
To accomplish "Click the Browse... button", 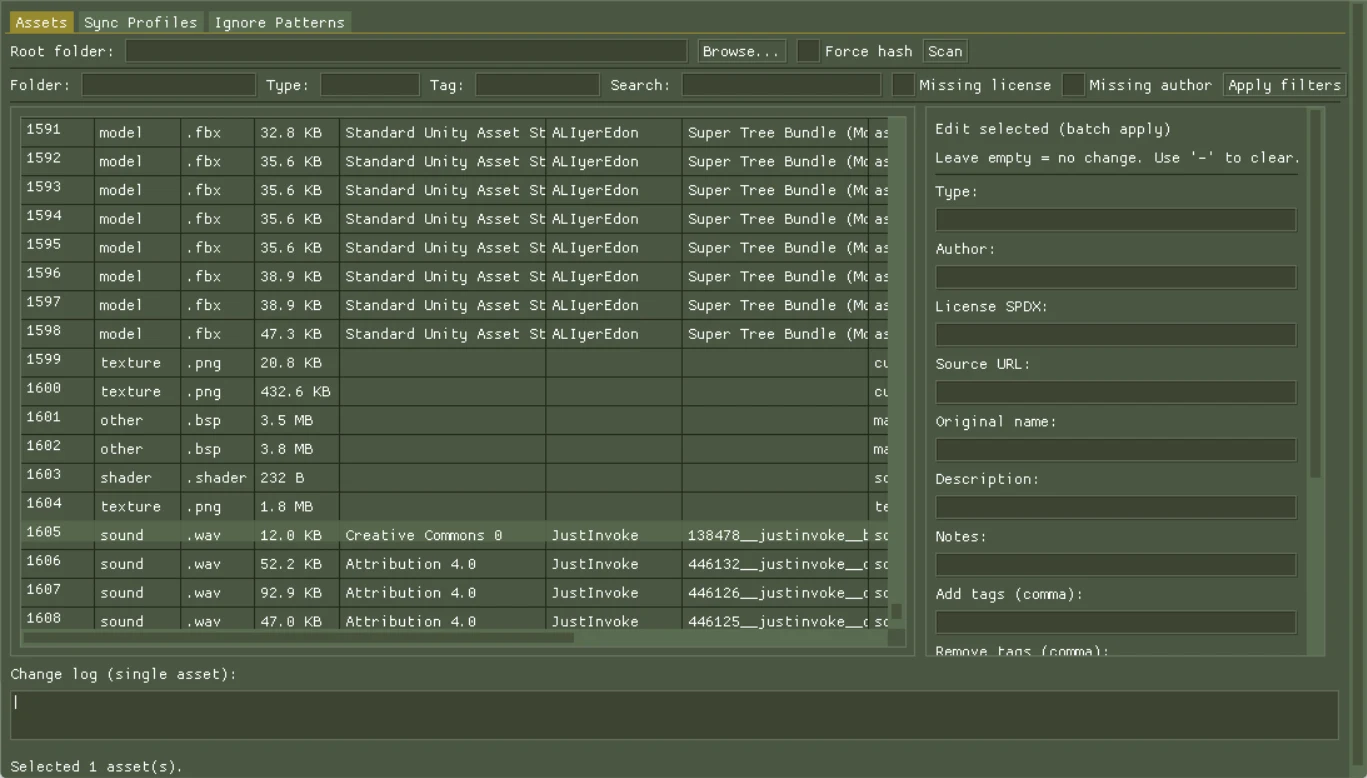I will pyautogui.click(x=741, y=51).
